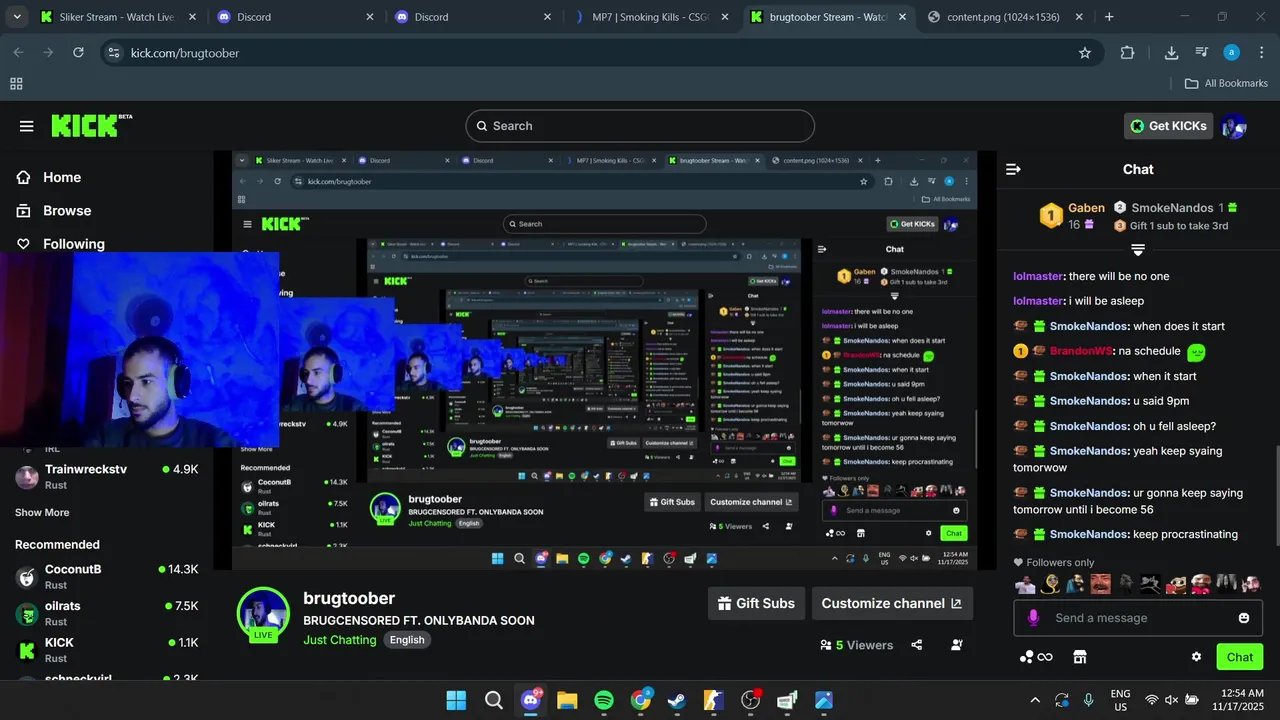Click the Customize channel button
Screen dimensions: 1280x720
892,603
